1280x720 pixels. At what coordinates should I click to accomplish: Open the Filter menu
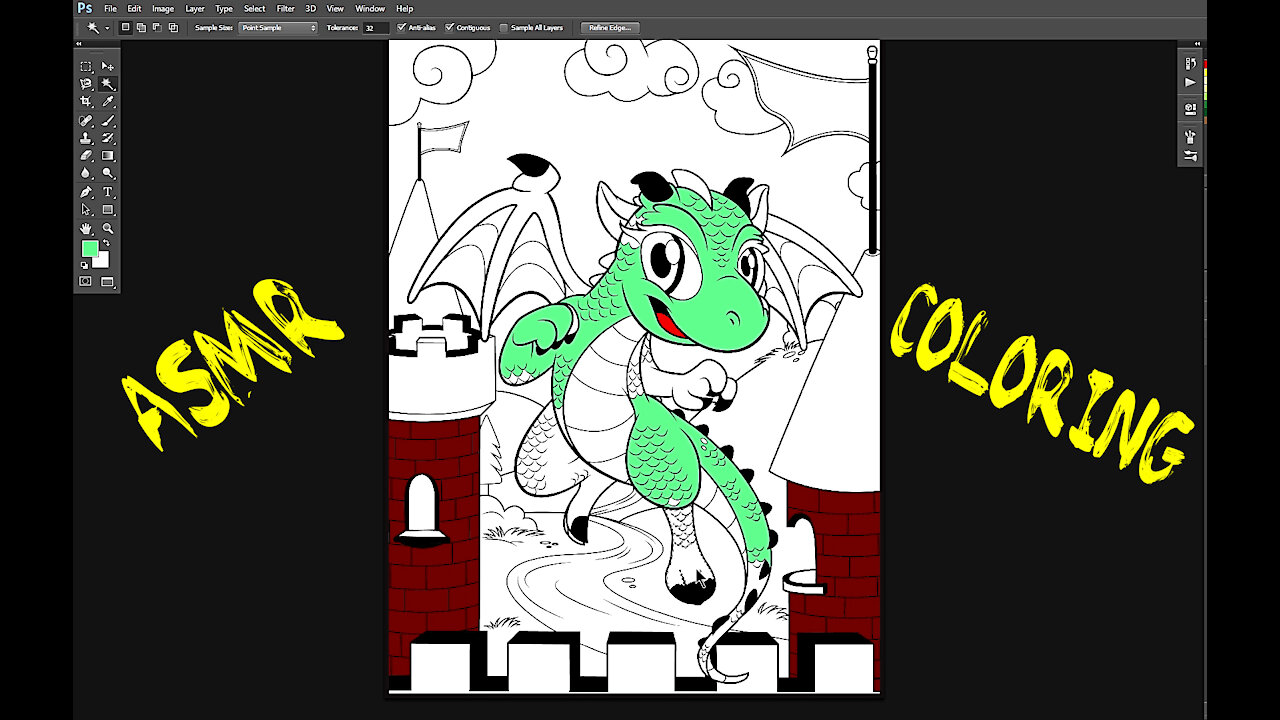(286, 8)
